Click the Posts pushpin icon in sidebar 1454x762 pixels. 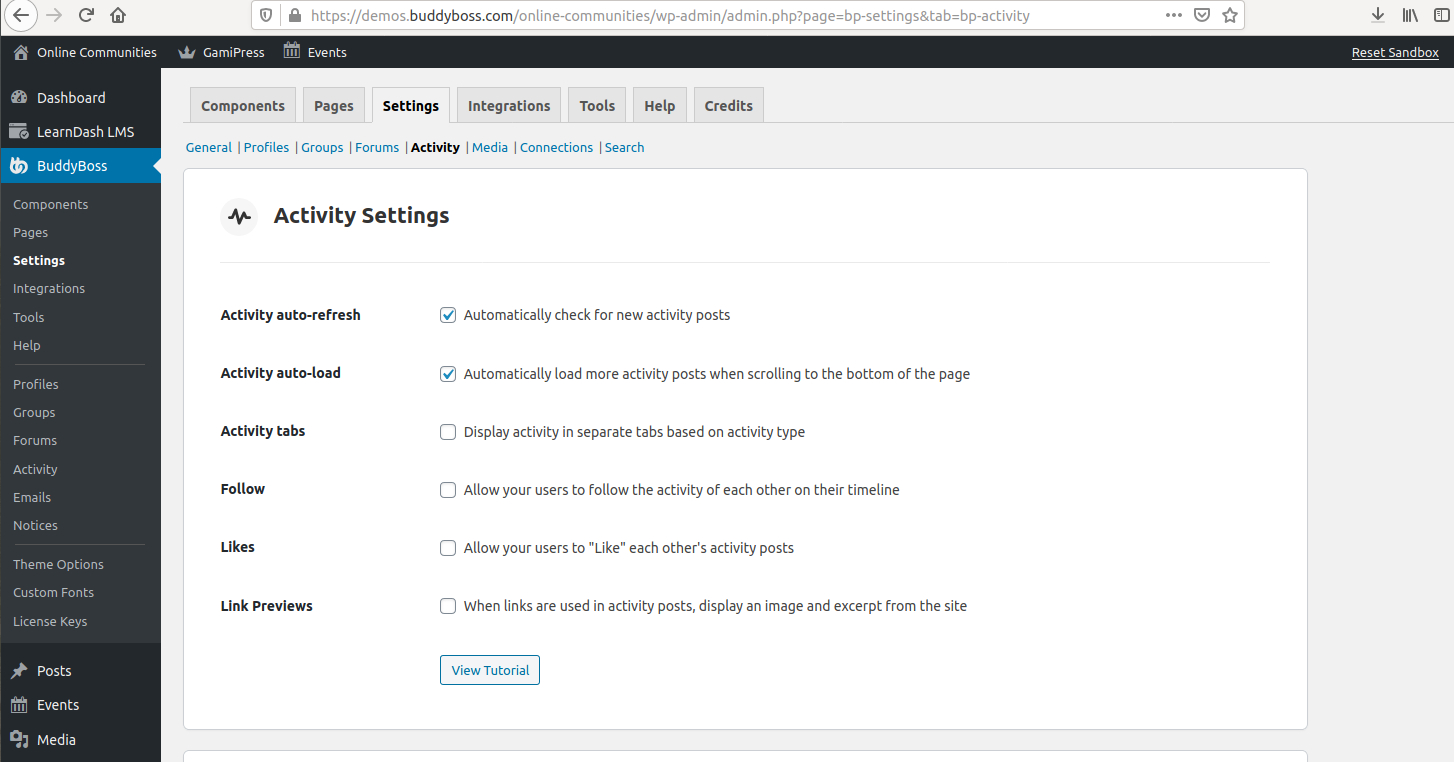[19, 671]
